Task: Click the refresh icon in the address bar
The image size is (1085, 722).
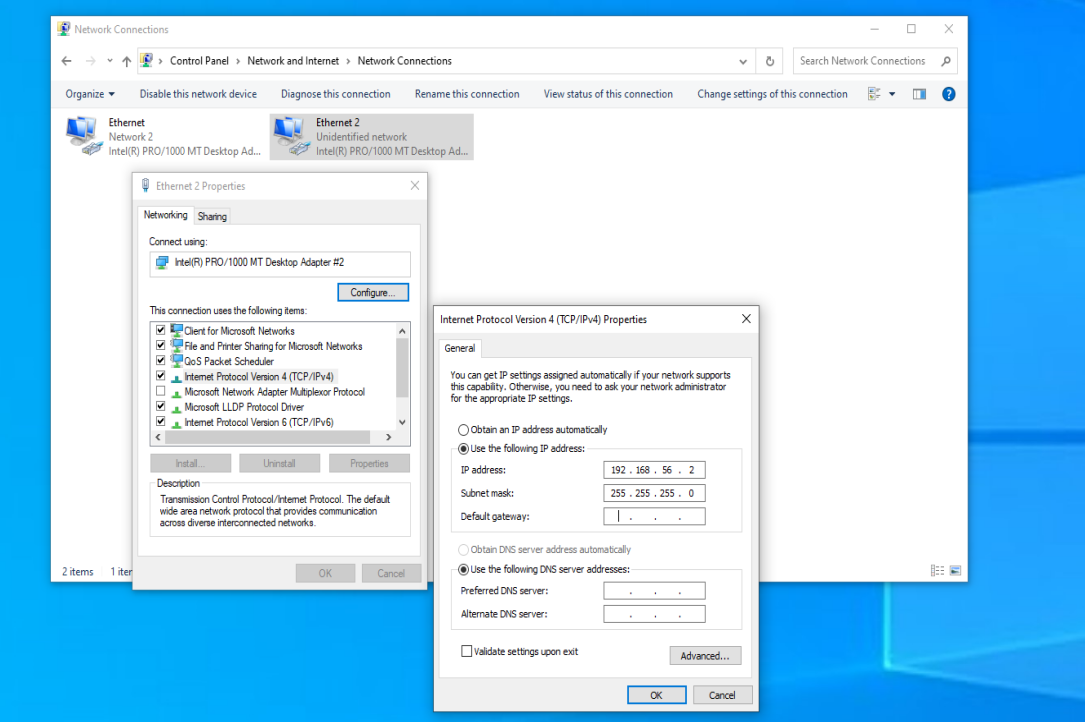Action: point(768,60)
